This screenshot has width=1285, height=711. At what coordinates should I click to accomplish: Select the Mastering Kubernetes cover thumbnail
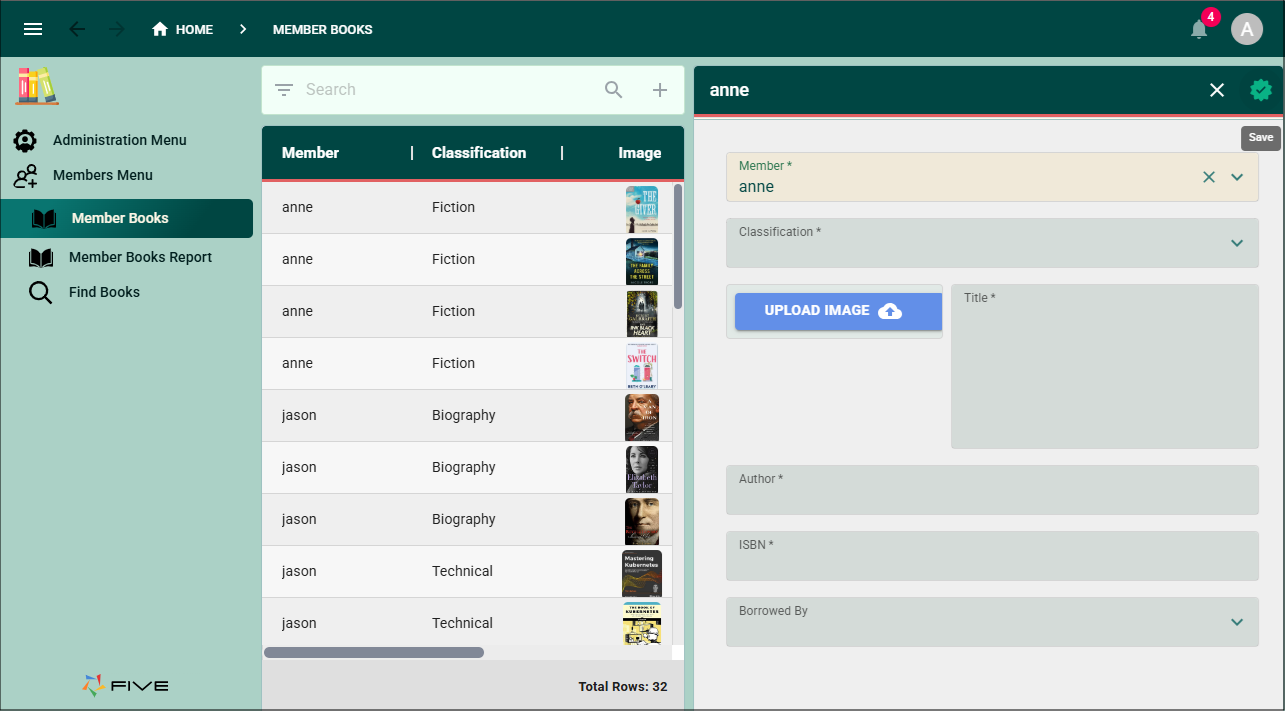click(642, 572)
